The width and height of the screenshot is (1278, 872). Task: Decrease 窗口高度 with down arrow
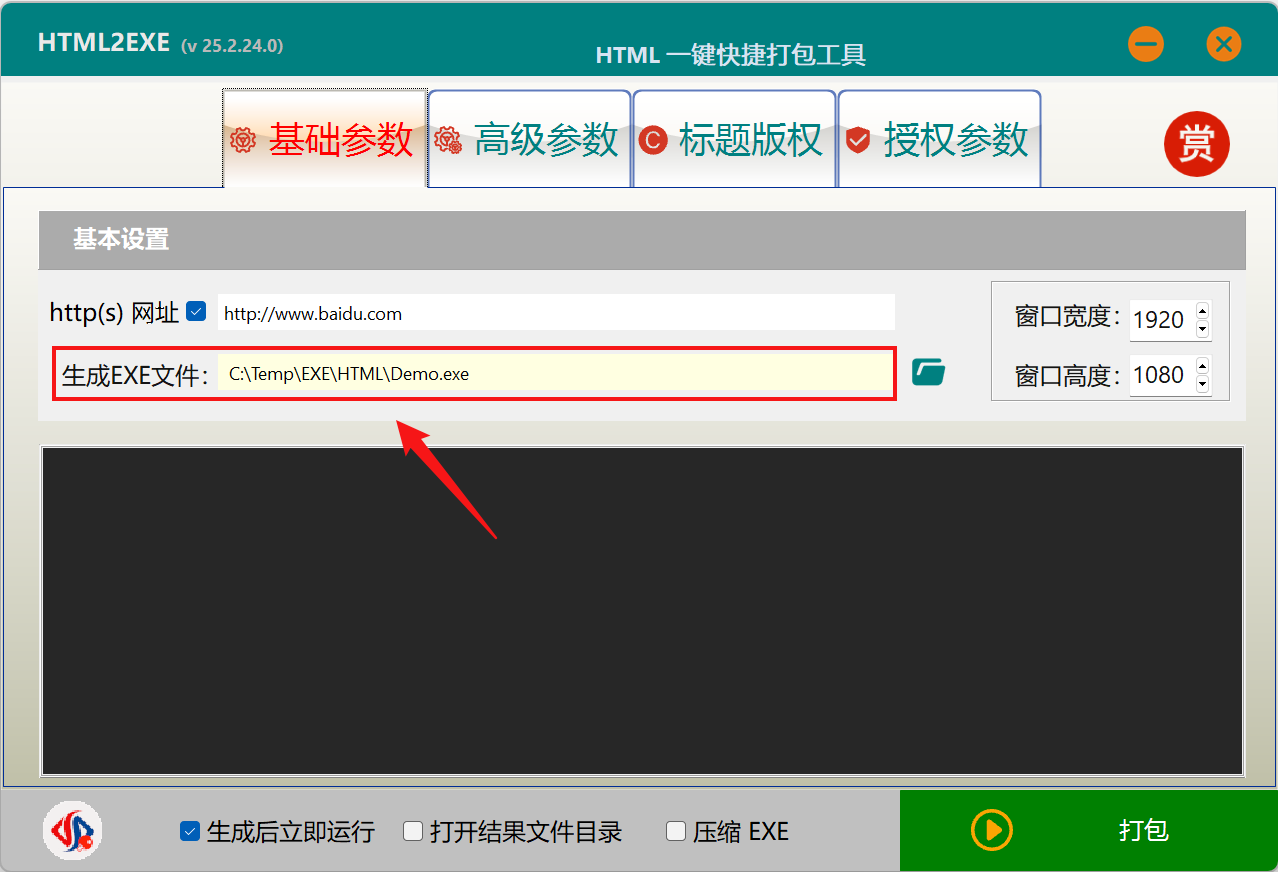[1202, 384]
